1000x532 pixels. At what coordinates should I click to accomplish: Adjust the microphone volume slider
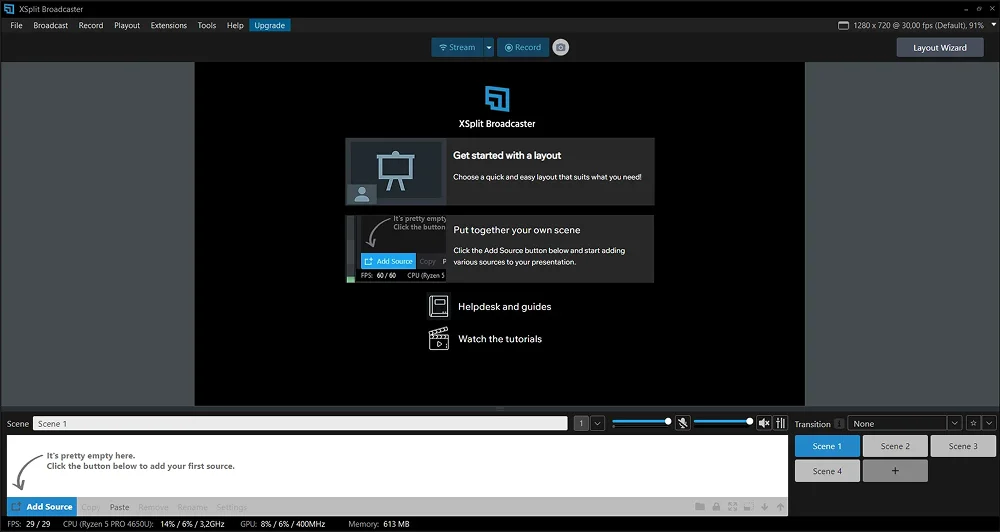pos(640,422)
